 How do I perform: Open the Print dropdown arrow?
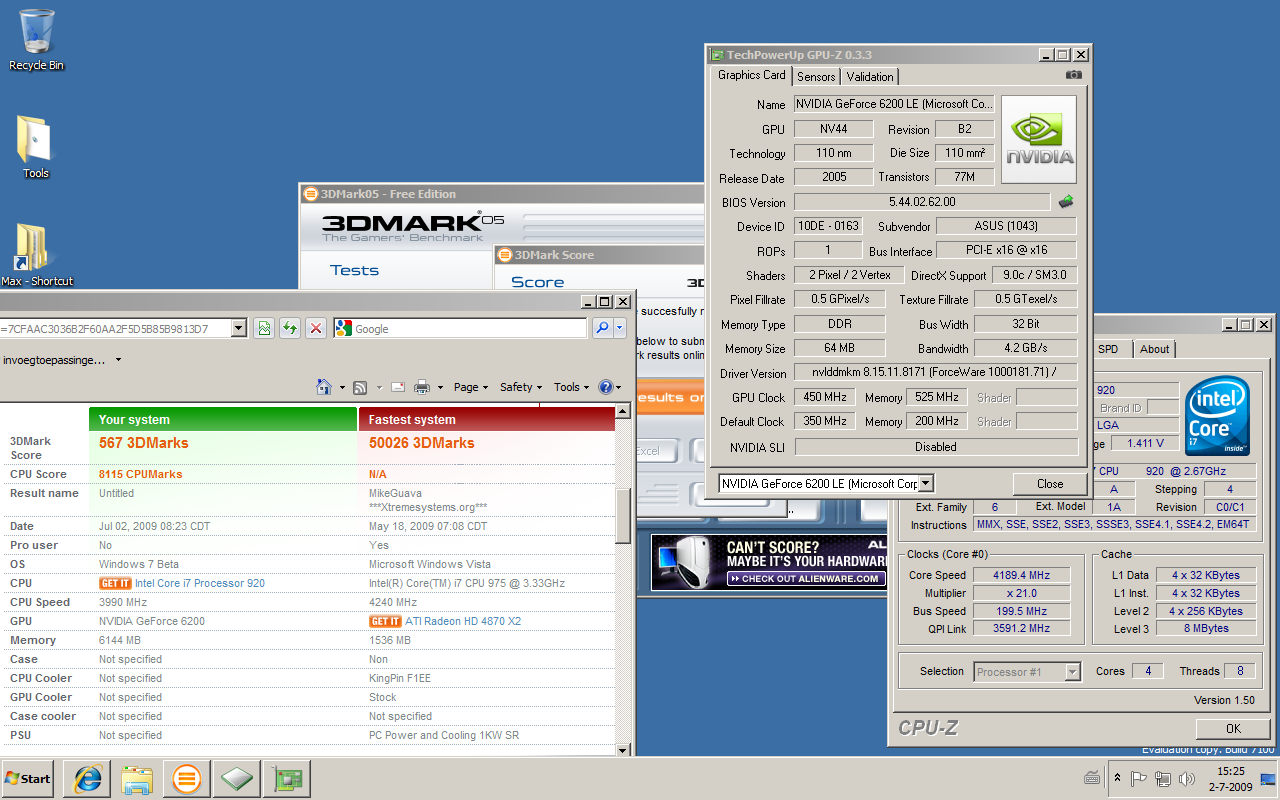pyautogui.click(x=440, y=388)
